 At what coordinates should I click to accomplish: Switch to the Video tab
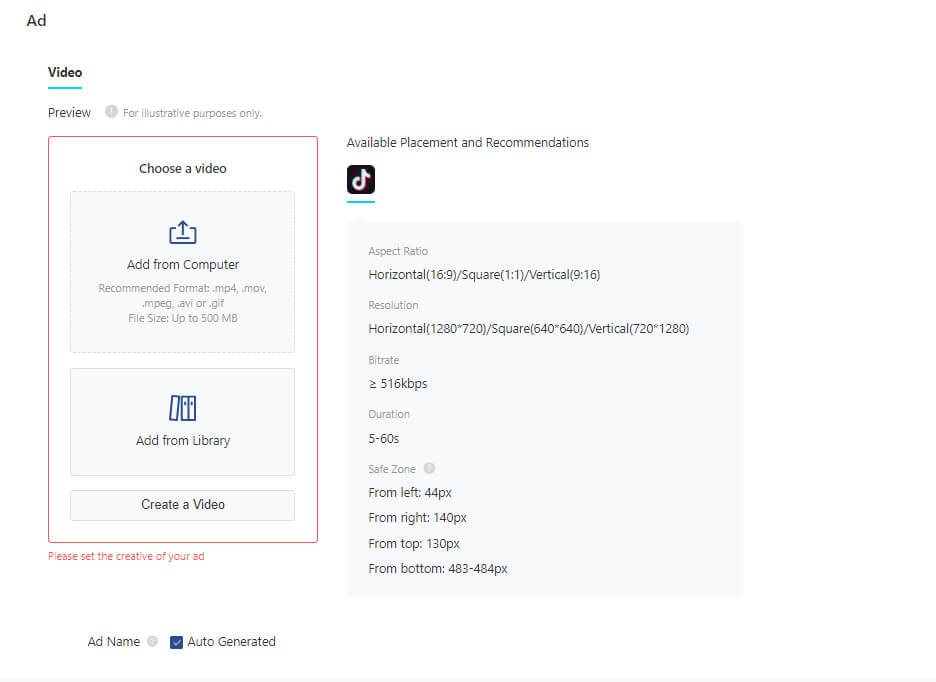pos(64,72)
